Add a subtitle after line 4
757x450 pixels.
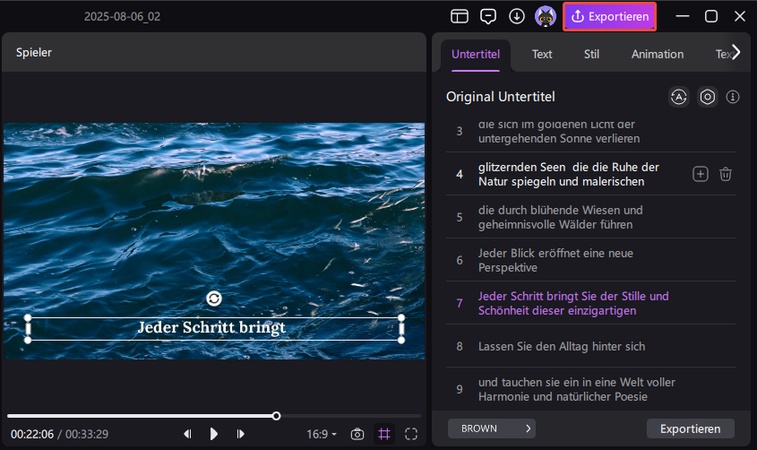(700, 174)
